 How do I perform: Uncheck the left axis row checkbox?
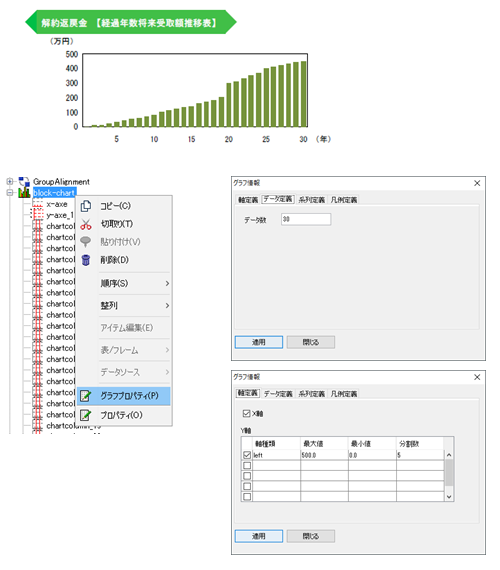tap(247, 455)
